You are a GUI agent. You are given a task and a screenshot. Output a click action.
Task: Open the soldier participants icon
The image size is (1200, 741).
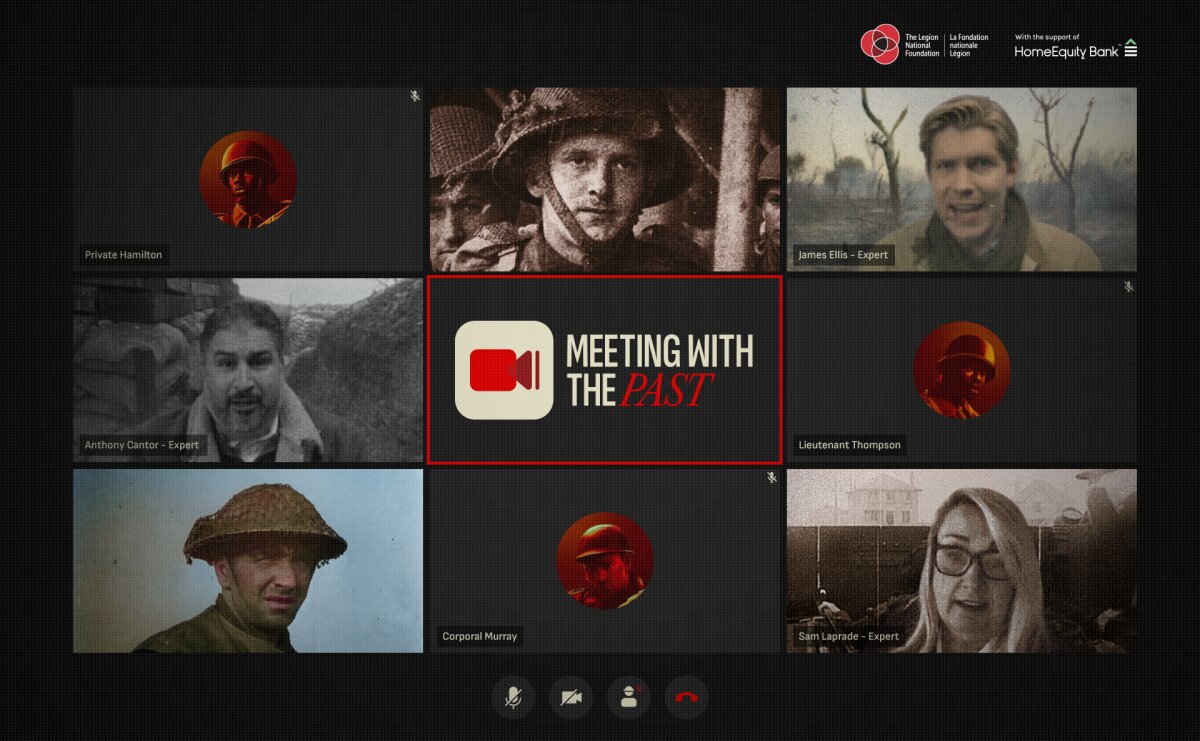[629, 697]
